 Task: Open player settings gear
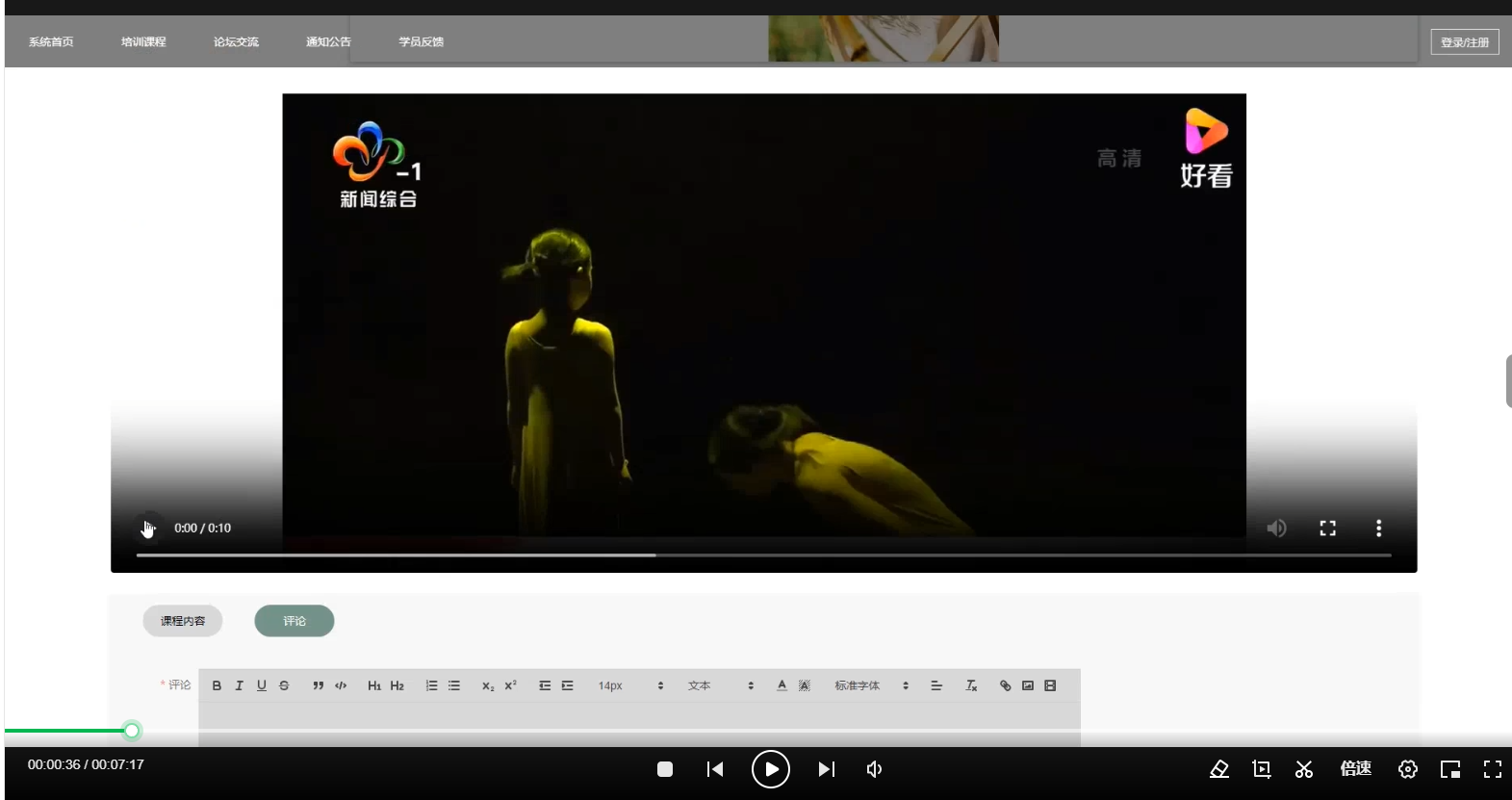pyautogui.click(x=1408, y=769)
